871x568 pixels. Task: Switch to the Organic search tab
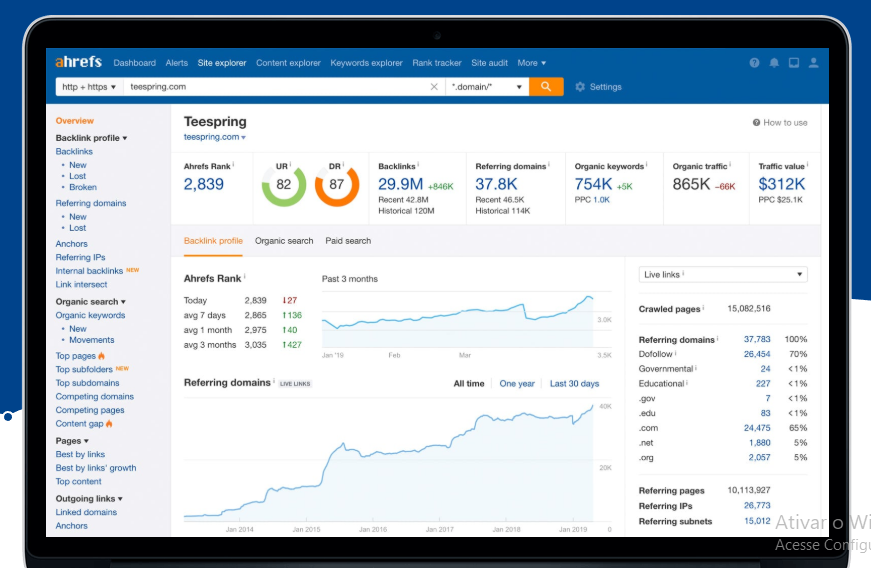(x=284, y=240)
